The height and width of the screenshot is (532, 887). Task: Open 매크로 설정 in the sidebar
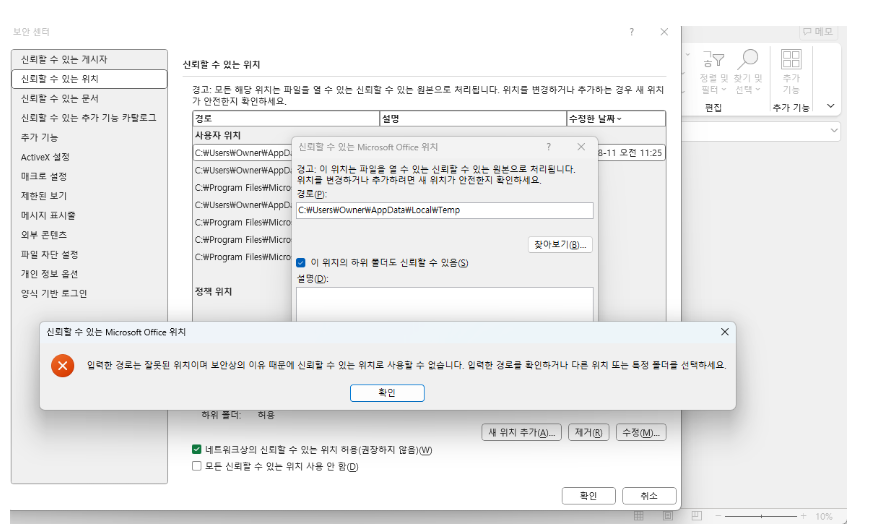(x=89, y=177)
